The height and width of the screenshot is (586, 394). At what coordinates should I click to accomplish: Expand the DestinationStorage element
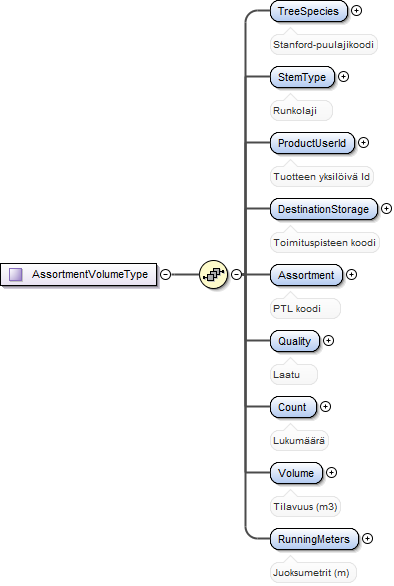point(387,209)
